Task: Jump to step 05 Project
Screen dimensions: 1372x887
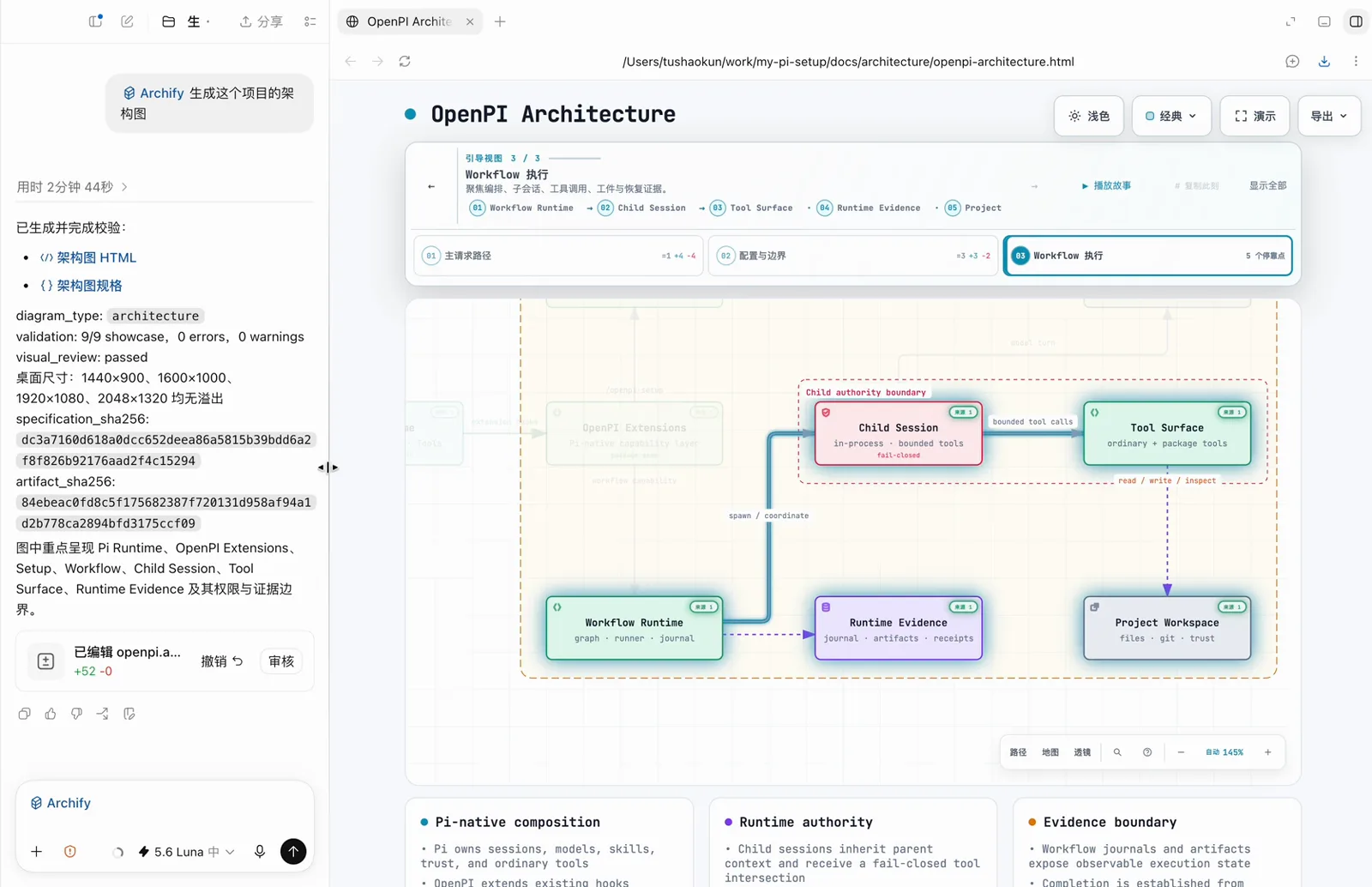Action: point(973,208)
